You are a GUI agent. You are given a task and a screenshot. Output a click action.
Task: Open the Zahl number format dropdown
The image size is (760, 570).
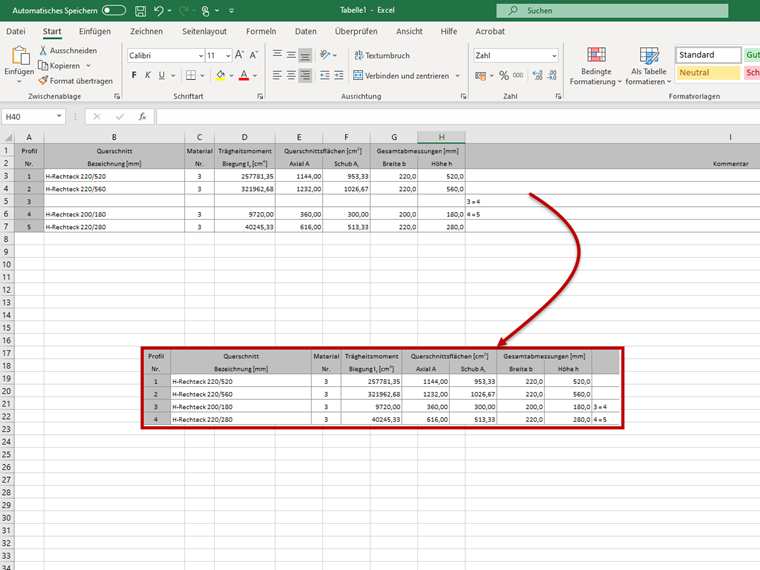pos(554,56)
